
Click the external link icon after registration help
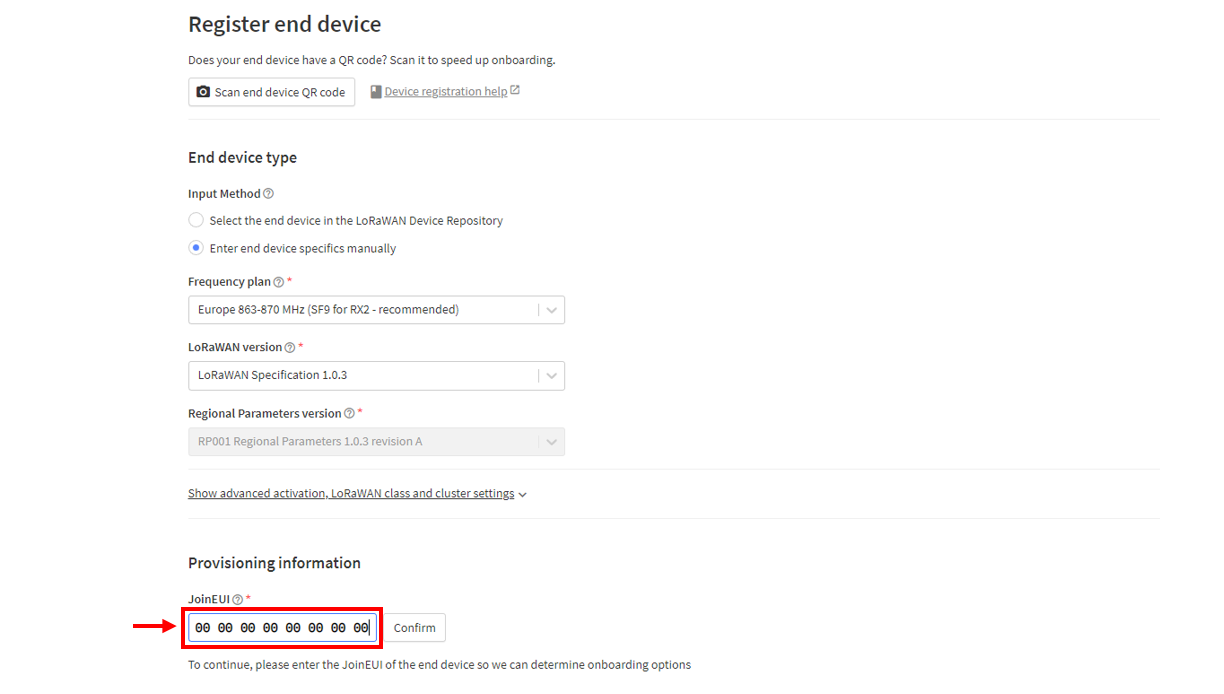coord(515,90)
